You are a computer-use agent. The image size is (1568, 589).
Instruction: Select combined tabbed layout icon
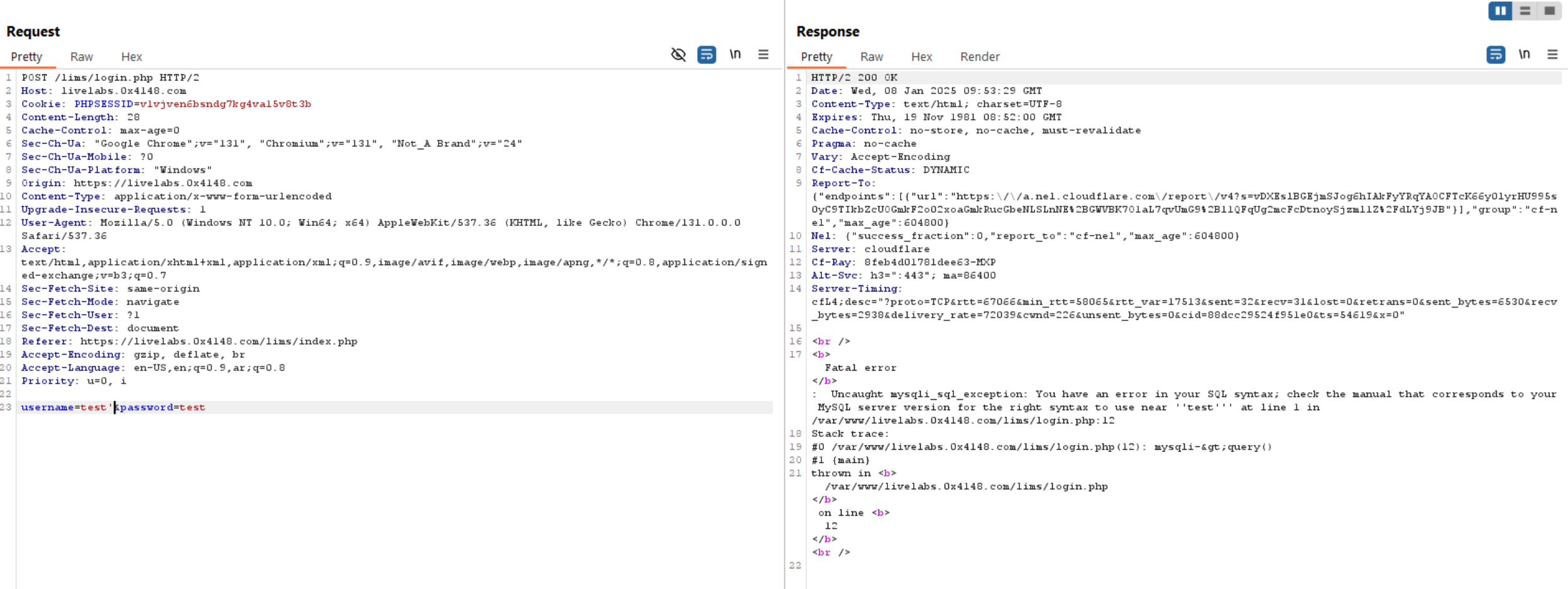(x=1549, y=11)
